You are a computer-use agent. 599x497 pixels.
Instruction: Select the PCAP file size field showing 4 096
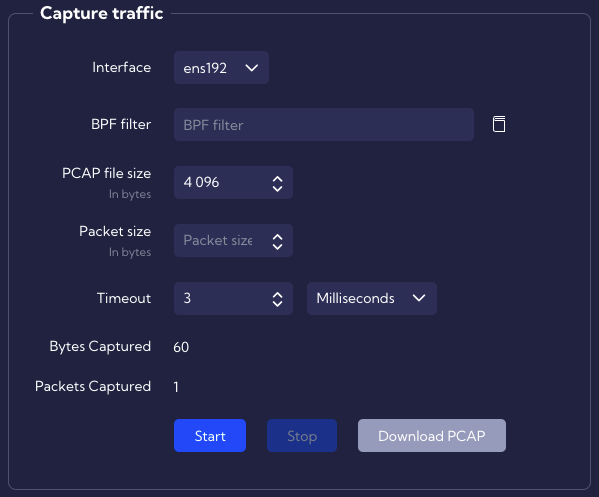pos(233,182)
